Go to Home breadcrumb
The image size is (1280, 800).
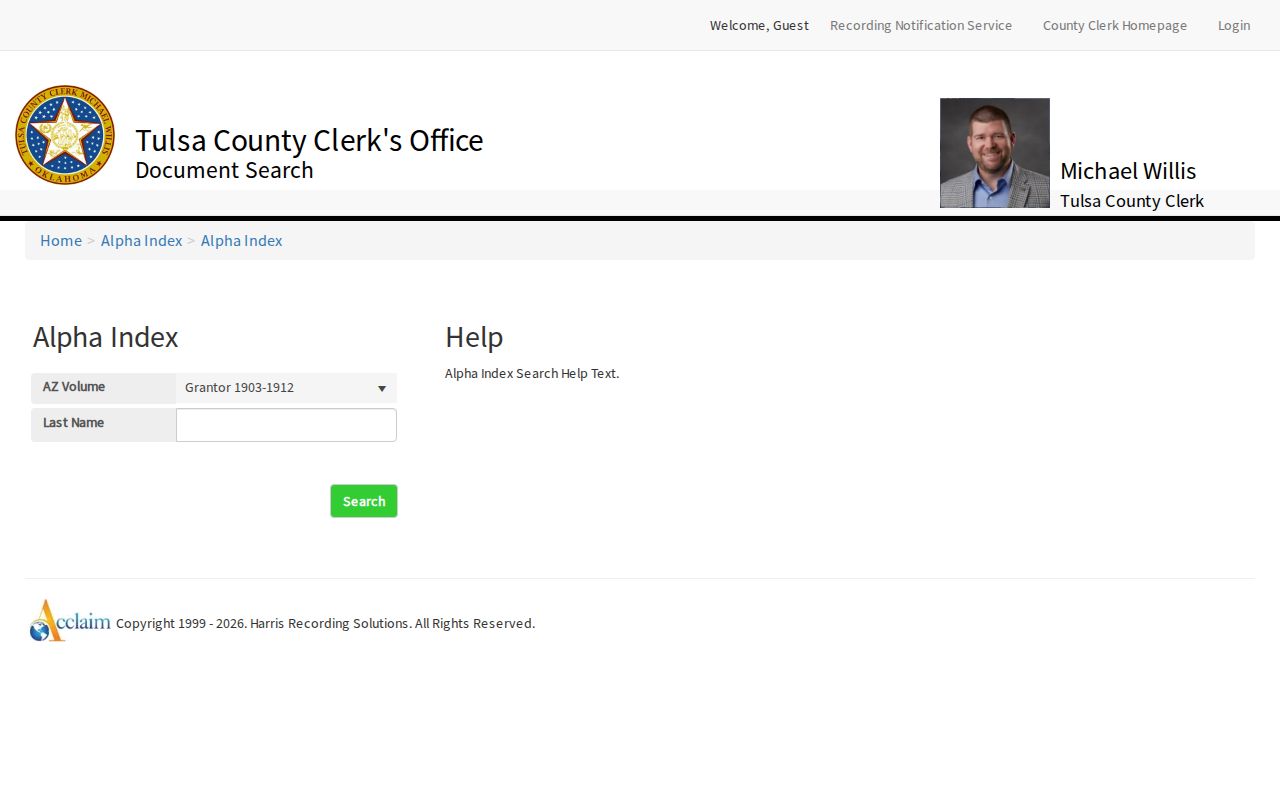pos(61,240)
